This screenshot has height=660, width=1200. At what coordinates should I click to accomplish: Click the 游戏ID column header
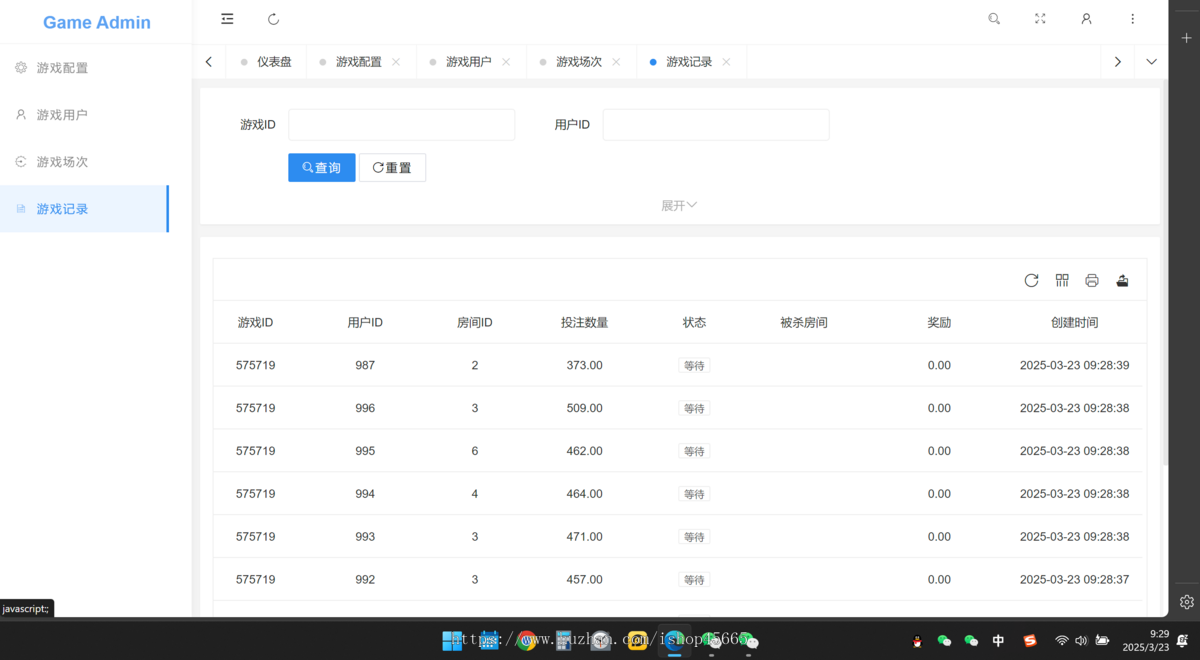[x=255, y=323]
